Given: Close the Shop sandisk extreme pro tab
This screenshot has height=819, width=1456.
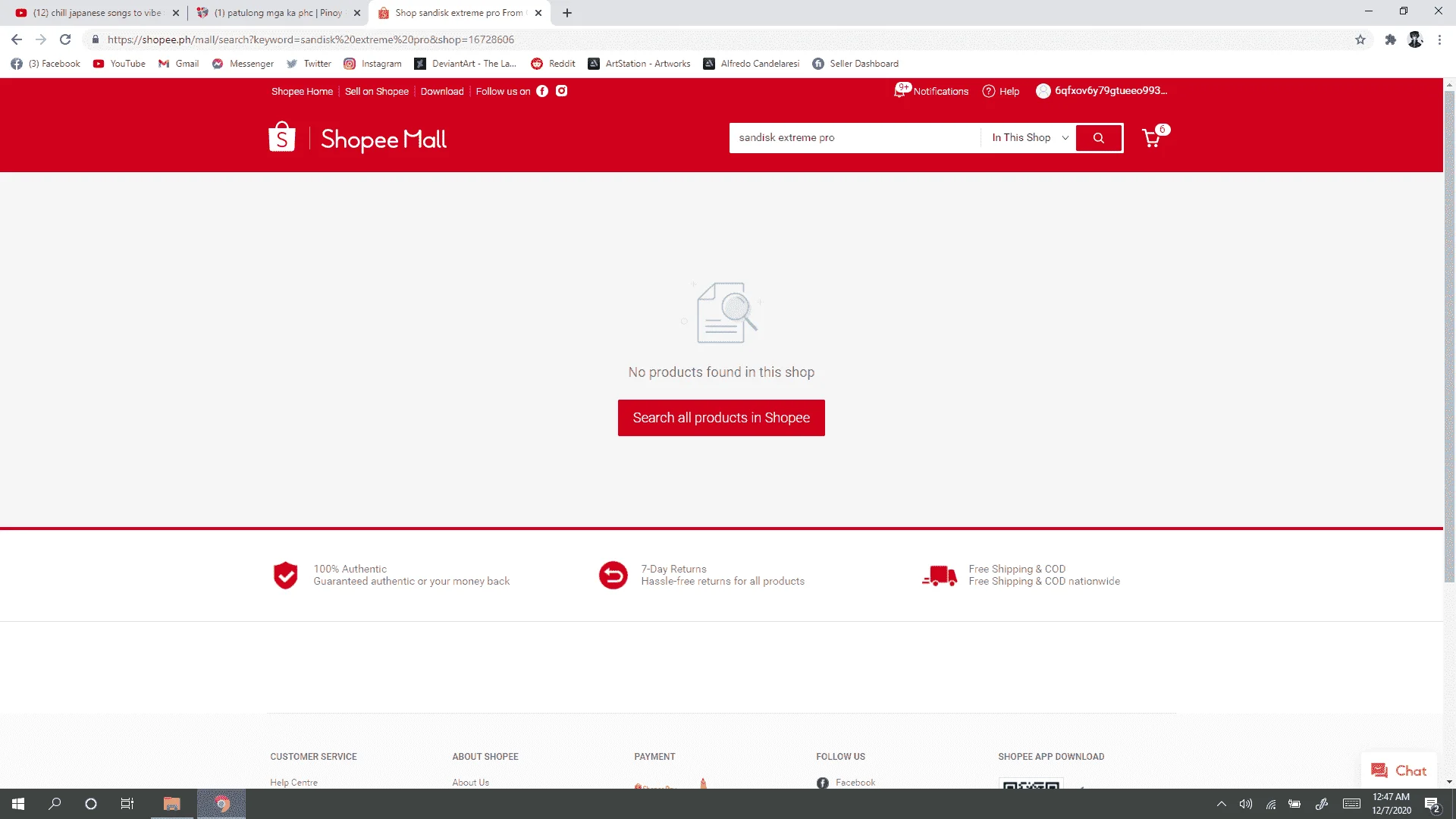Looking at the screenshot, I should point(538,13).
